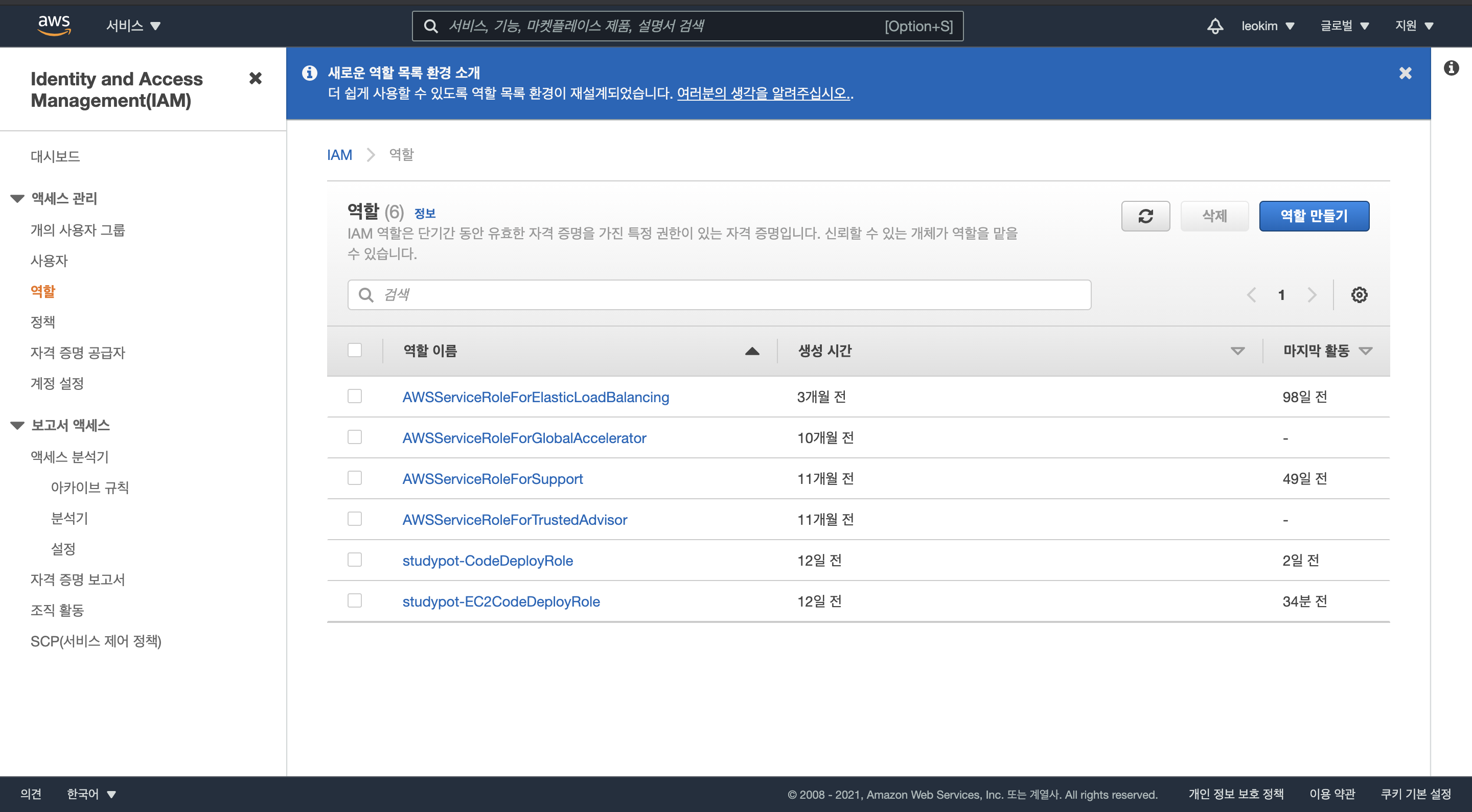Image resolution: width=1472 pixels, height=812 pixels.
Task: Click page number 1 in pagination
Action: click(1282, 295)
